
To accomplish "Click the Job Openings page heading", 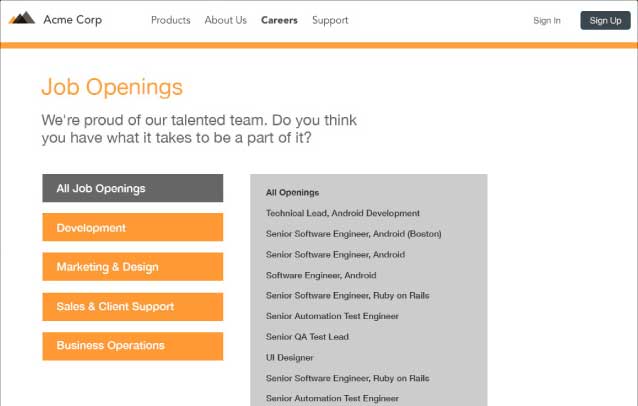I will pos(112,87).
